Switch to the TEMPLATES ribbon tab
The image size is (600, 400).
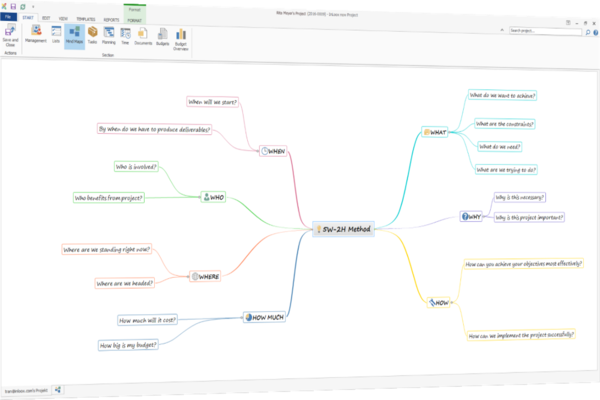[86, 19]
